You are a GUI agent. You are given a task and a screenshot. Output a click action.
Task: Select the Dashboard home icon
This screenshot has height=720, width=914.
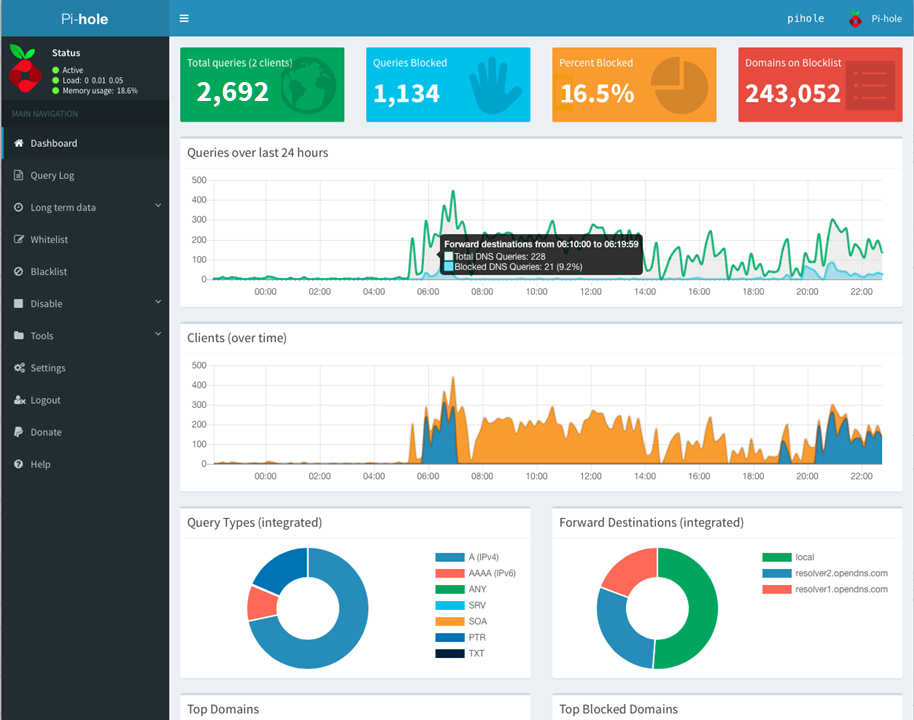[18, 143]
